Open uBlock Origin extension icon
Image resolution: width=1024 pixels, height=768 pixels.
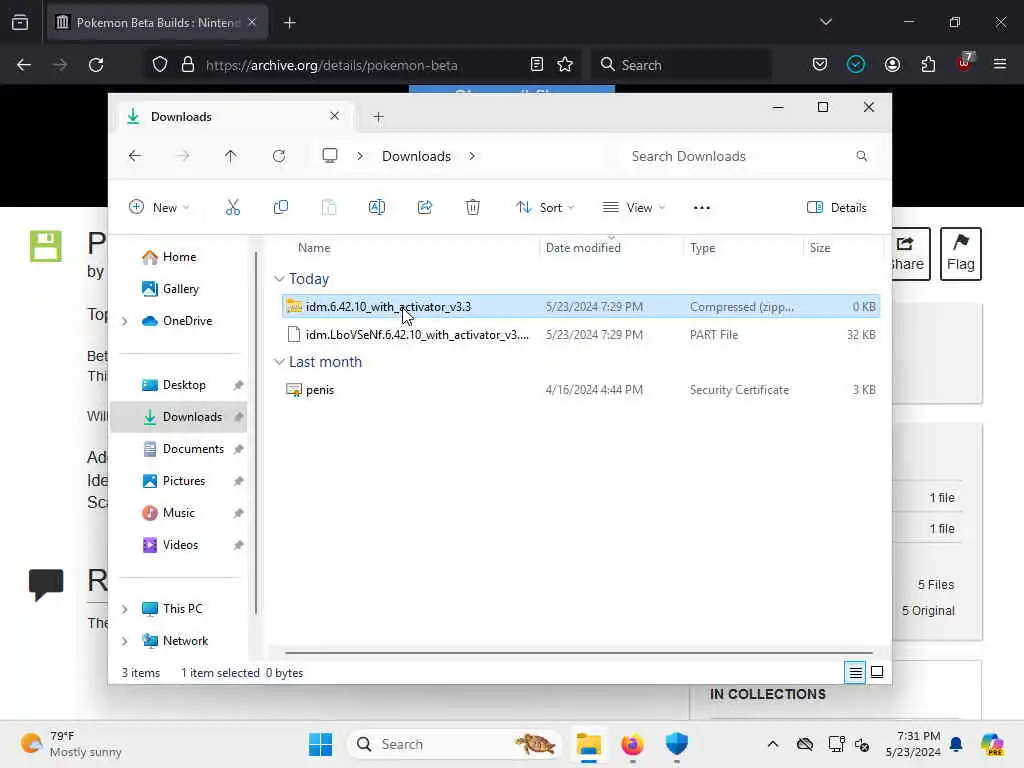(x=965, y=63)
